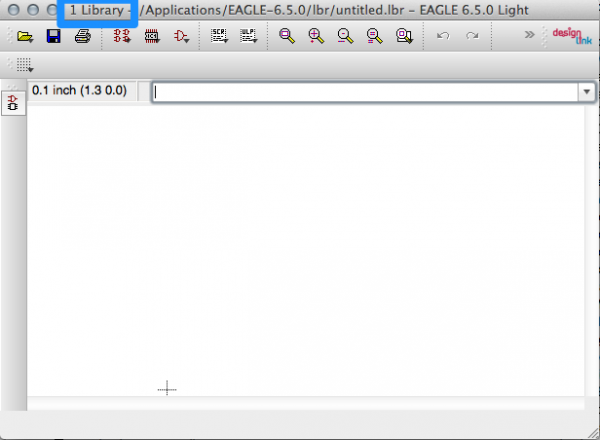This screenshot has height=440, width=600.
Task: Click the Redo arrow
Action: [472, 36]
